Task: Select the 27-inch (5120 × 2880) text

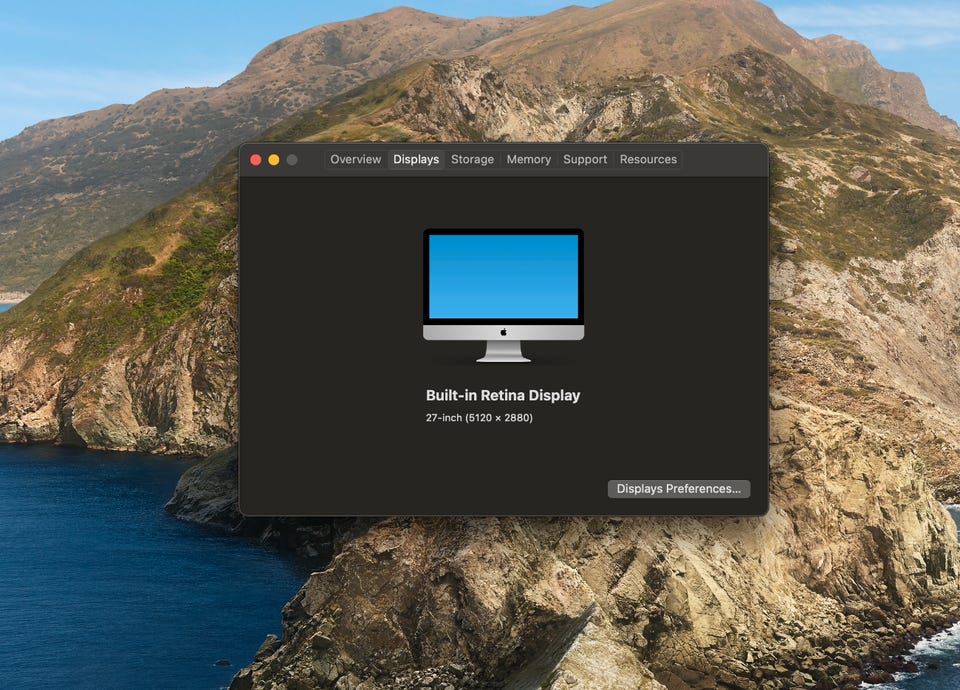Action: 479,418
